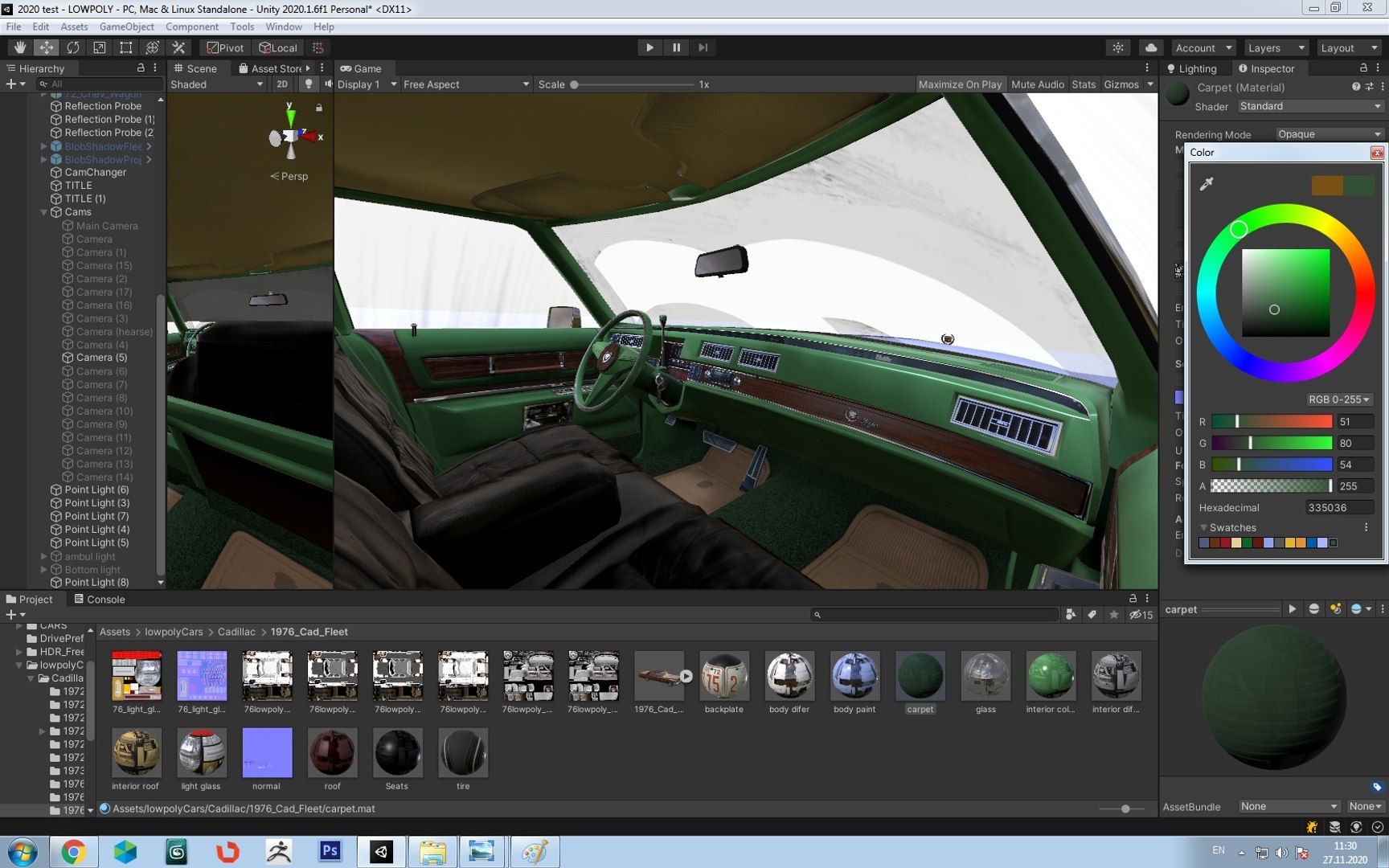Open Cloud services icon
The image size is (1389, 868).
1151,47
